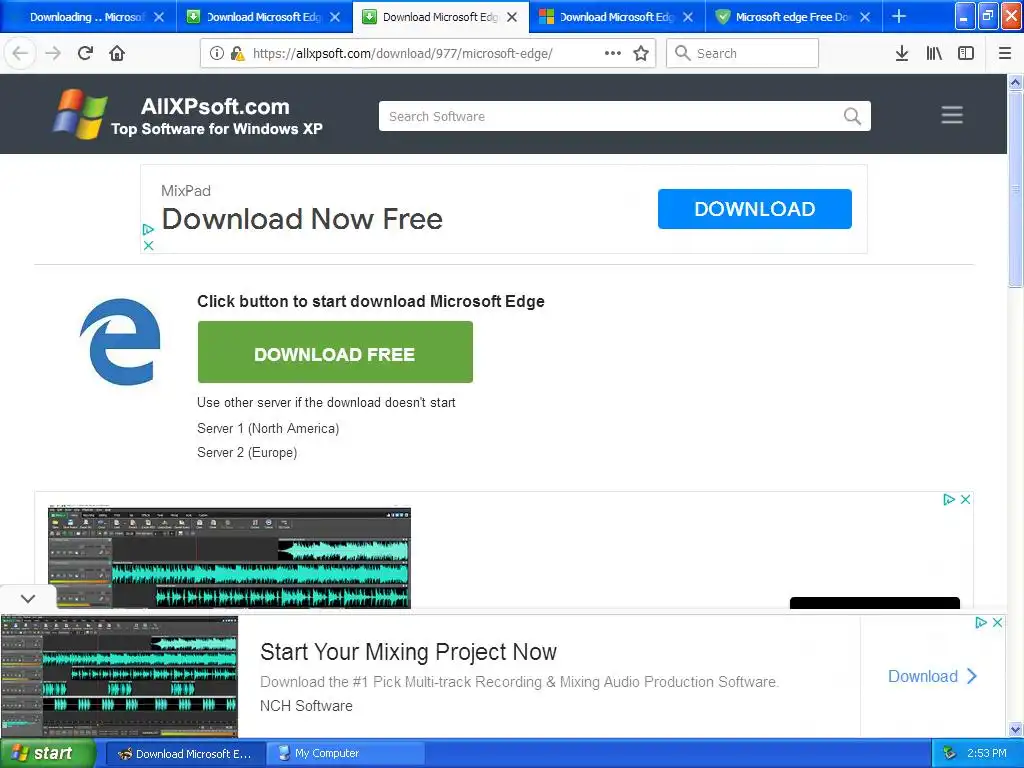
Task: Click the audio mixer ad screenshot thumbnail
Action: (x=229, y=557)
